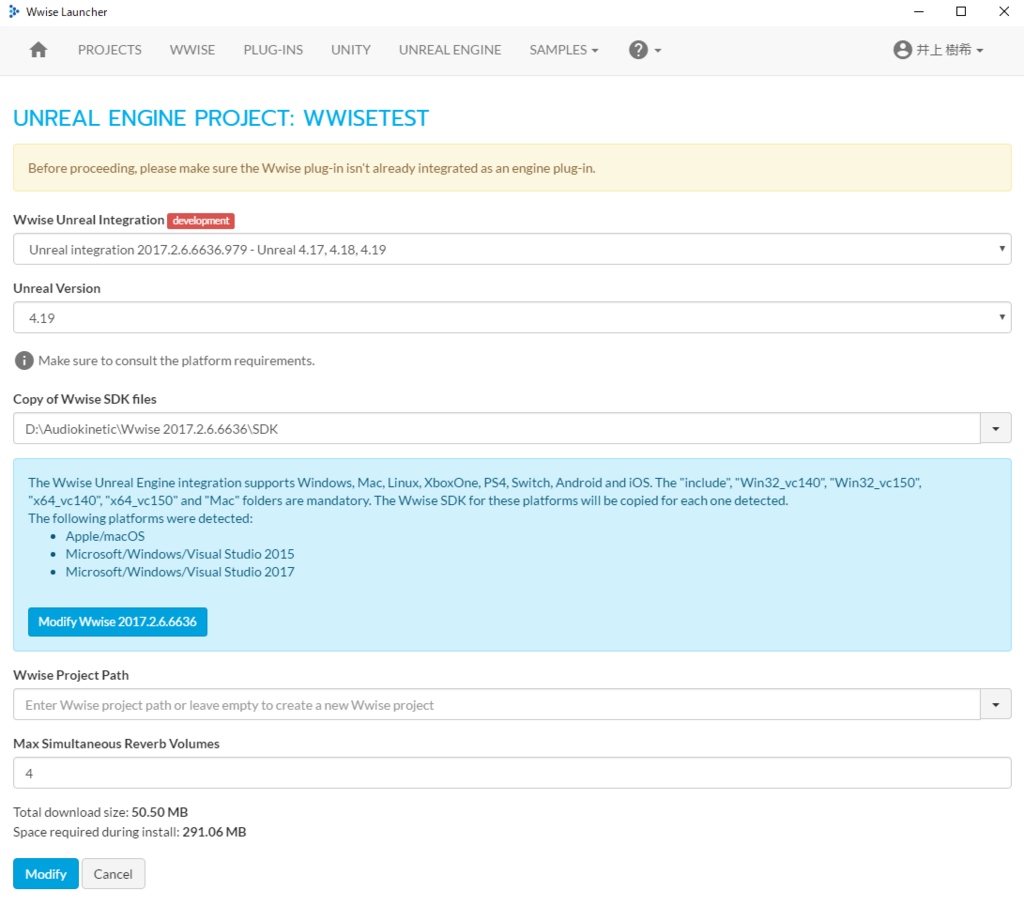Click the SDK path input field
Viewport: 1024px width, 906px height.
(x=496, y=429)
